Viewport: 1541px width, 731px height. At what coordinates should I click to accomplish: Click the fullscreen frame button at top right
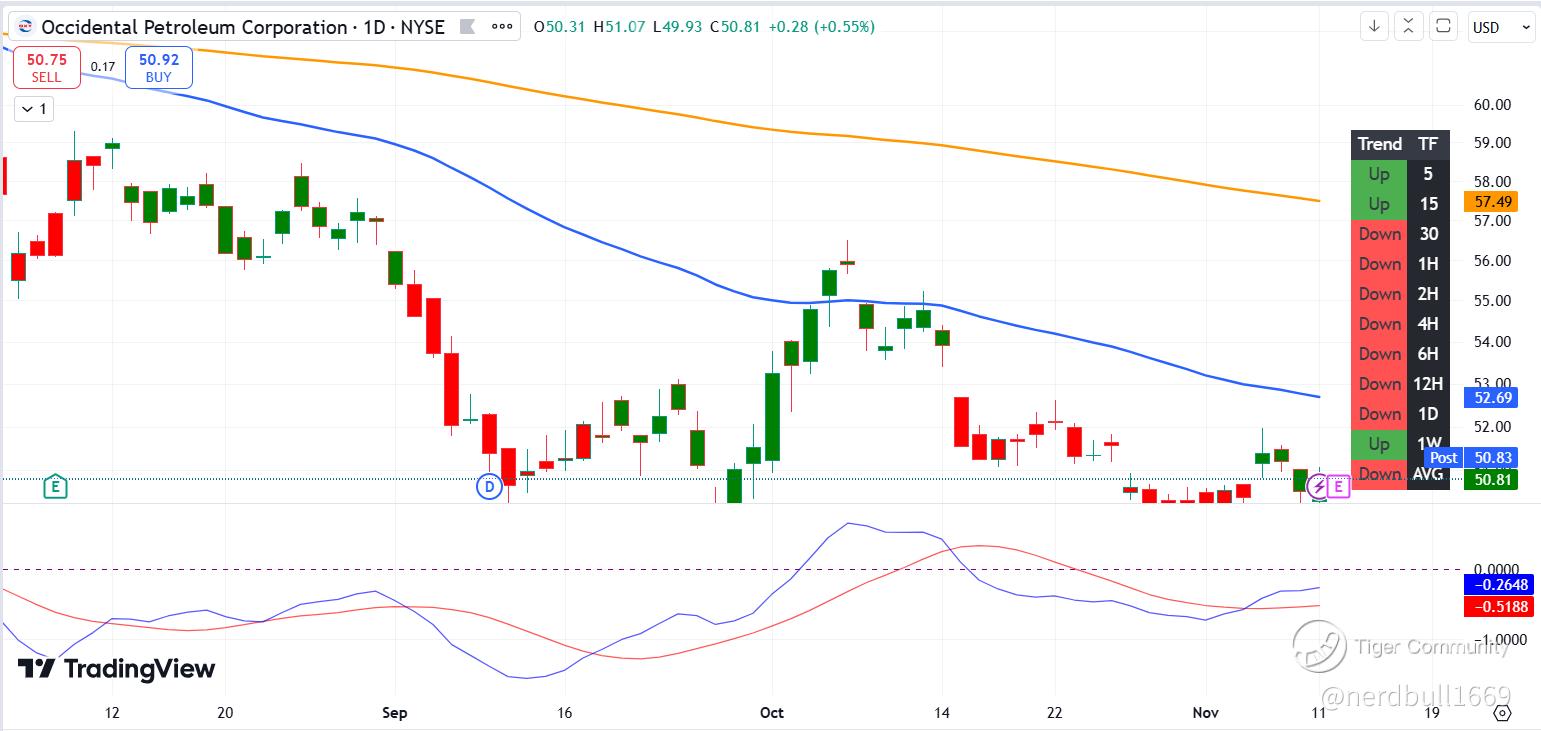click(x=1443, y=27)
